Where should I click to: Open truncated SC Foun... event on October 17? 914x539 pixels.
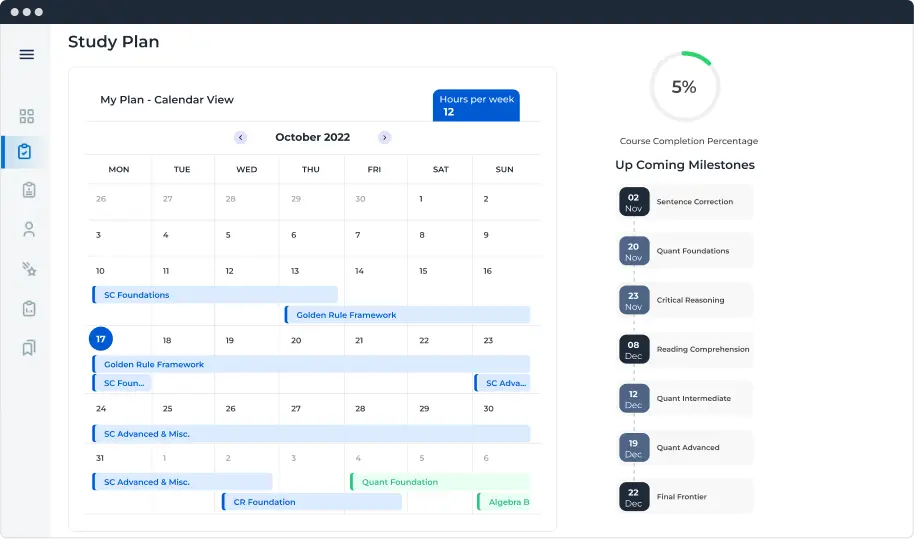click(122, 383)
